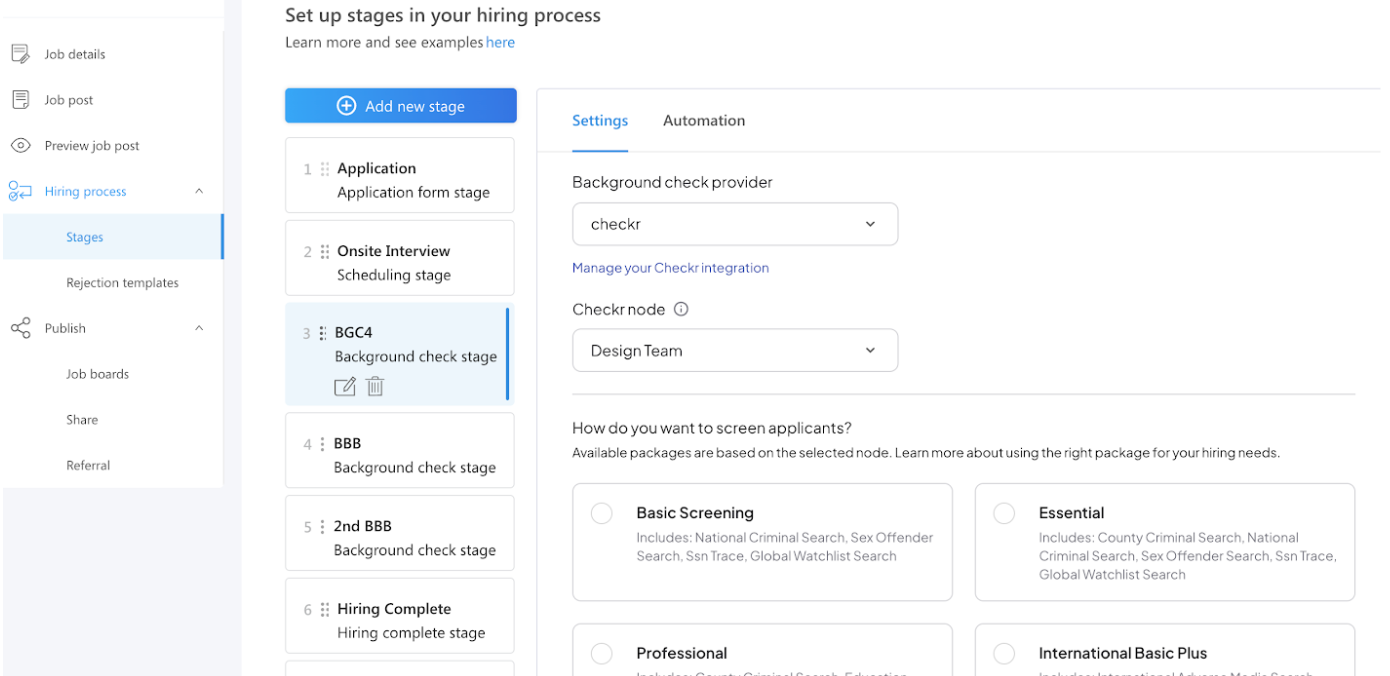Image resolution: width=1390 pixels, height=676 pixels.
Task: Select the Hiring Complete stage card
Action: pos(400,616)
